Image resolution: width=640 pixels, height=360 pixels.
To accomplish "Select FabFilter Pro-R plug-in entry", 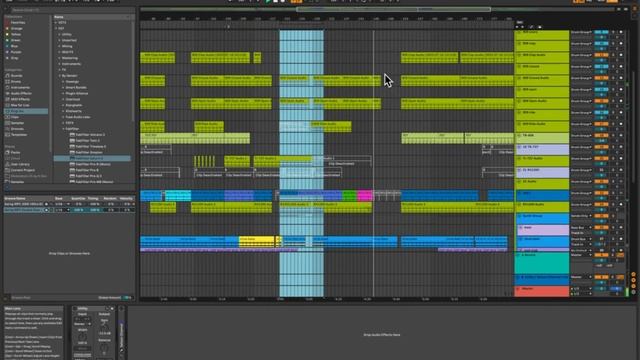I will (x=87, y=170).
